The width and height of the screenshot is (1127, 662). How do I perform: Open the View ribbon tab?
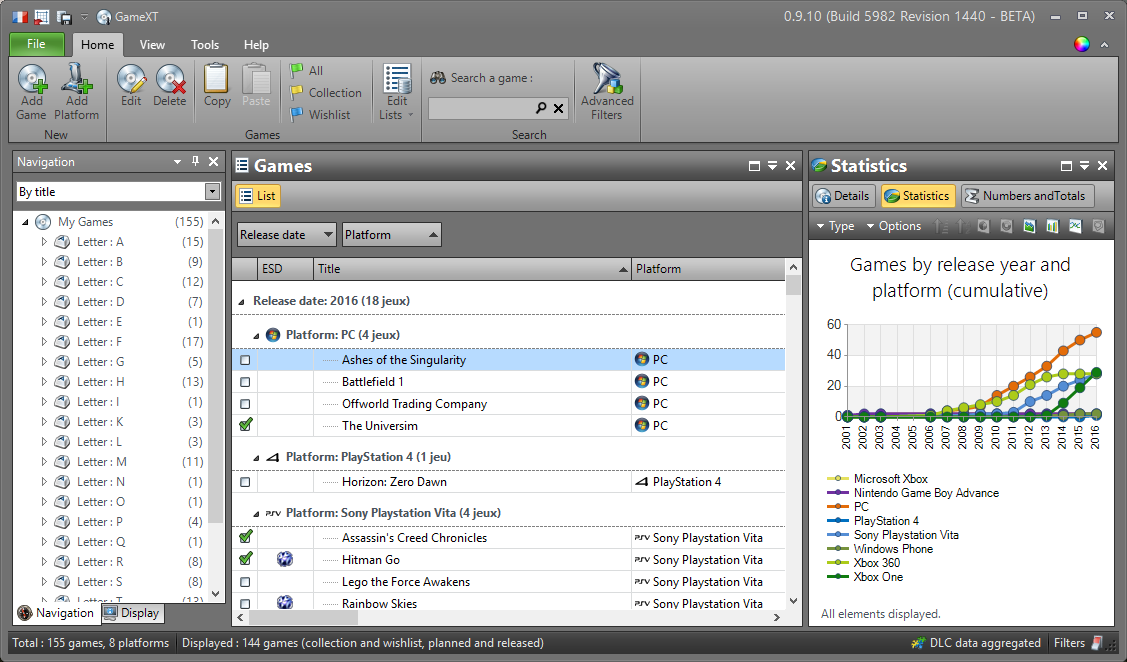152,45
